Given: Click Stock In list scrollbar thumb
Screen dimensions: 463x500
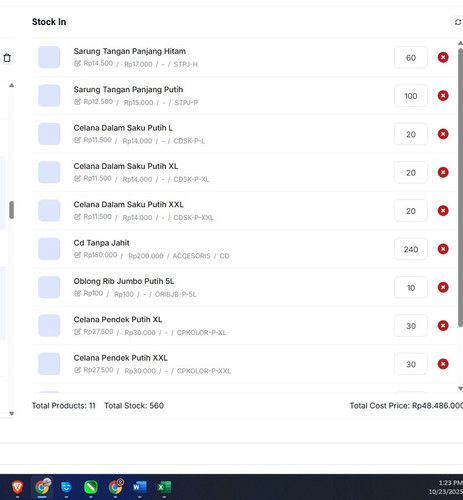Looking at the screenshot, I should (x=460, y=187).
